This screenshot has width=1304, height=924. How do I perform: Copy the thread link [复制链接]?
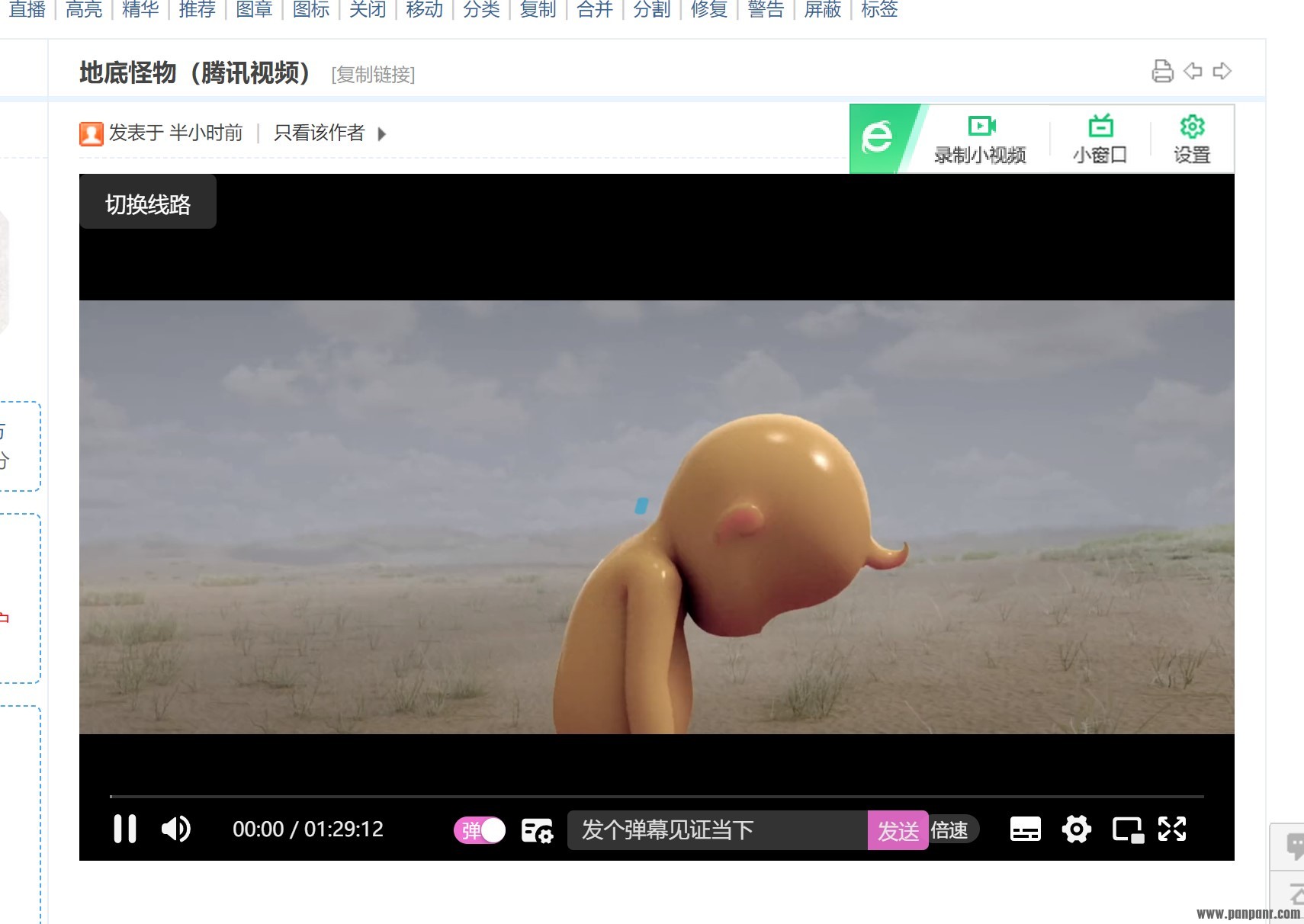373,74
